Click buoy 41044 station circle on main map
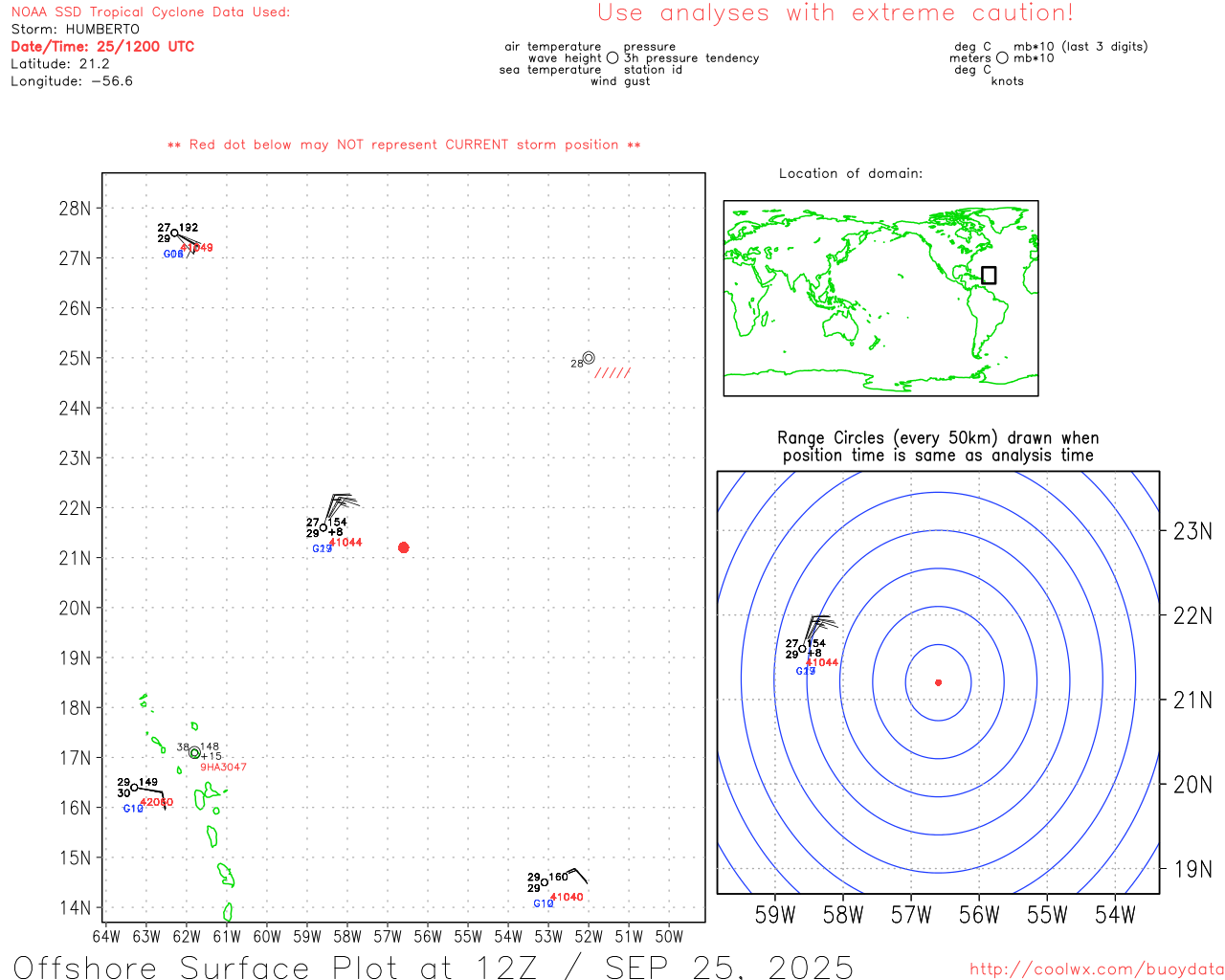1225x980 pixels. 323,527
